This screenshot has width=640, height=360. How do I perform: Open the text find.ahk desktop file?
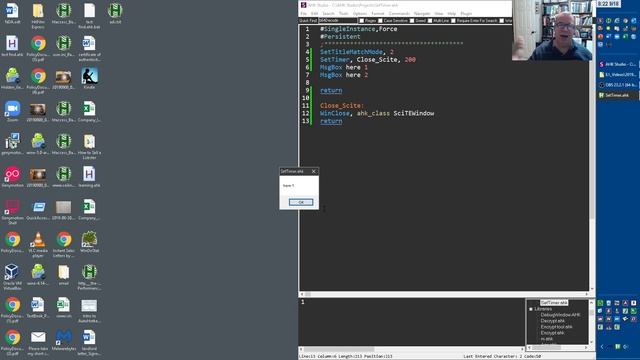pos(12,46)
